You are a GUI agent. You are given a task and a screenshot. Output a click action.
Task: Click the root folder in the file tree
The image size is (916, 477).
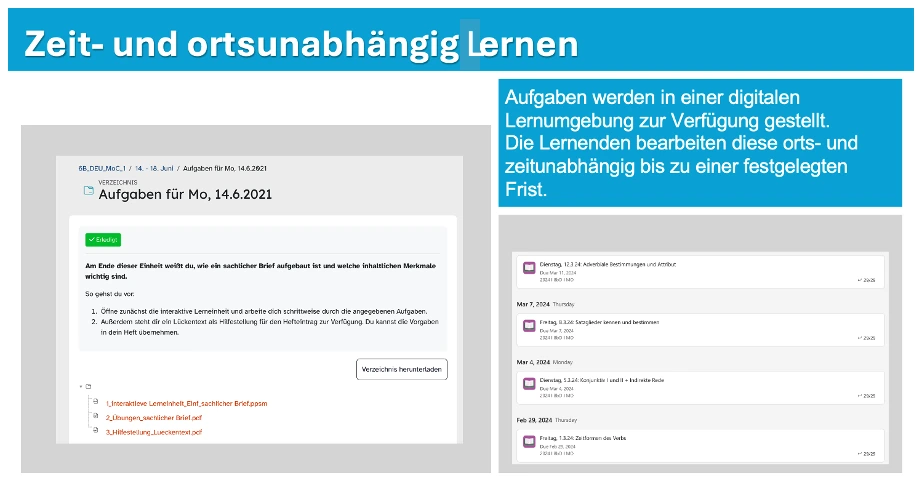coord(88,387)
